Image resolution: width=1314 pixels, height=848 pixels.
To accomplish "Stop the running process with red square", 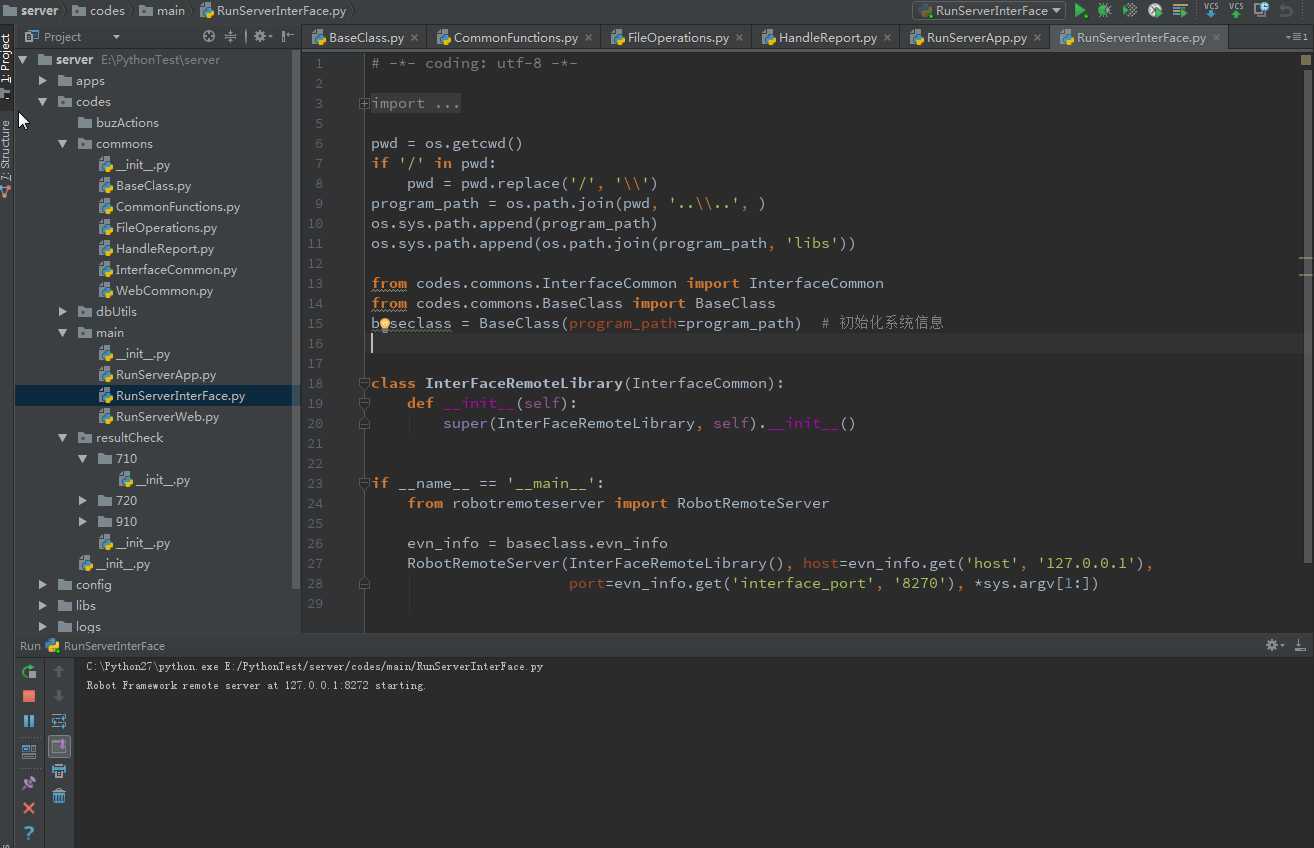I will (x=29, y=696).
